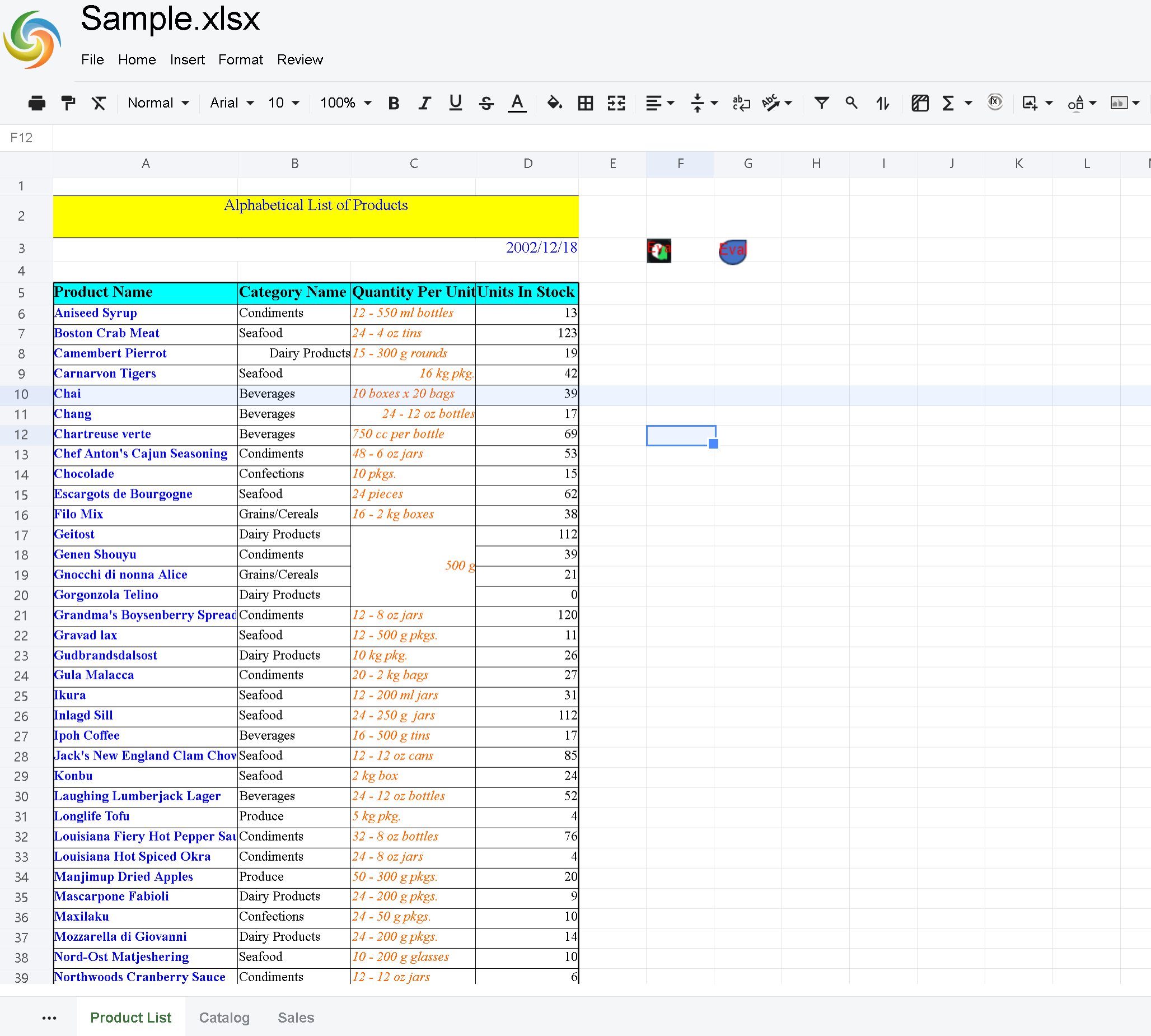Apply a filter with the Filter icon
The image size is (1151, 1036).
[x=821, y=103]
